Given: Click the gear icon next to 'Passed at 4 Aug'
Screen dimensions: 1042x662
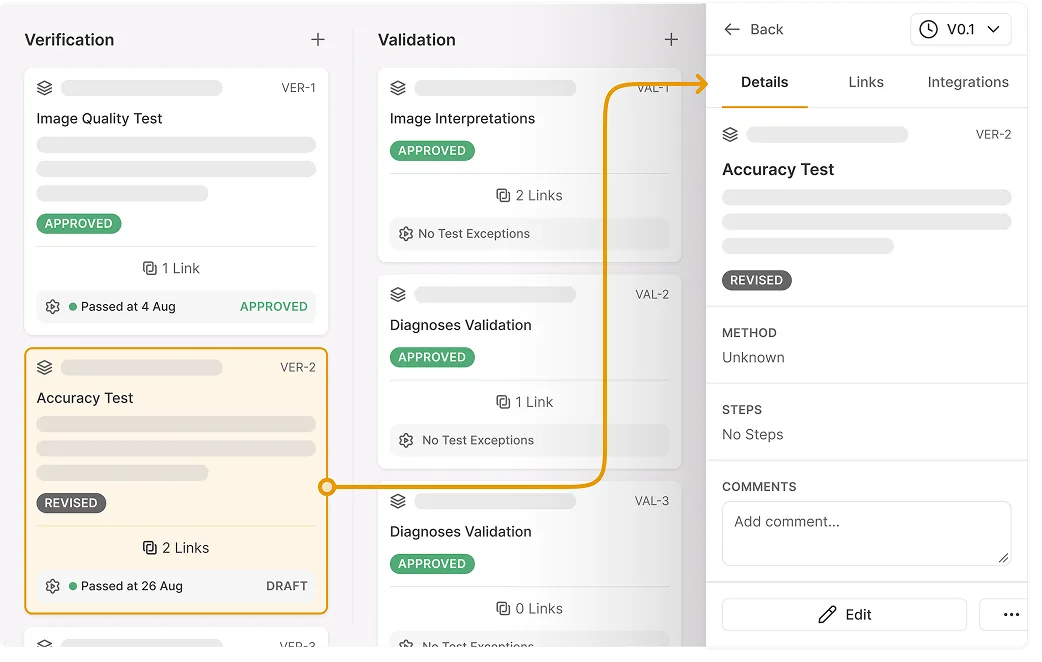Looking at the screenshot, I should [52, 307].
